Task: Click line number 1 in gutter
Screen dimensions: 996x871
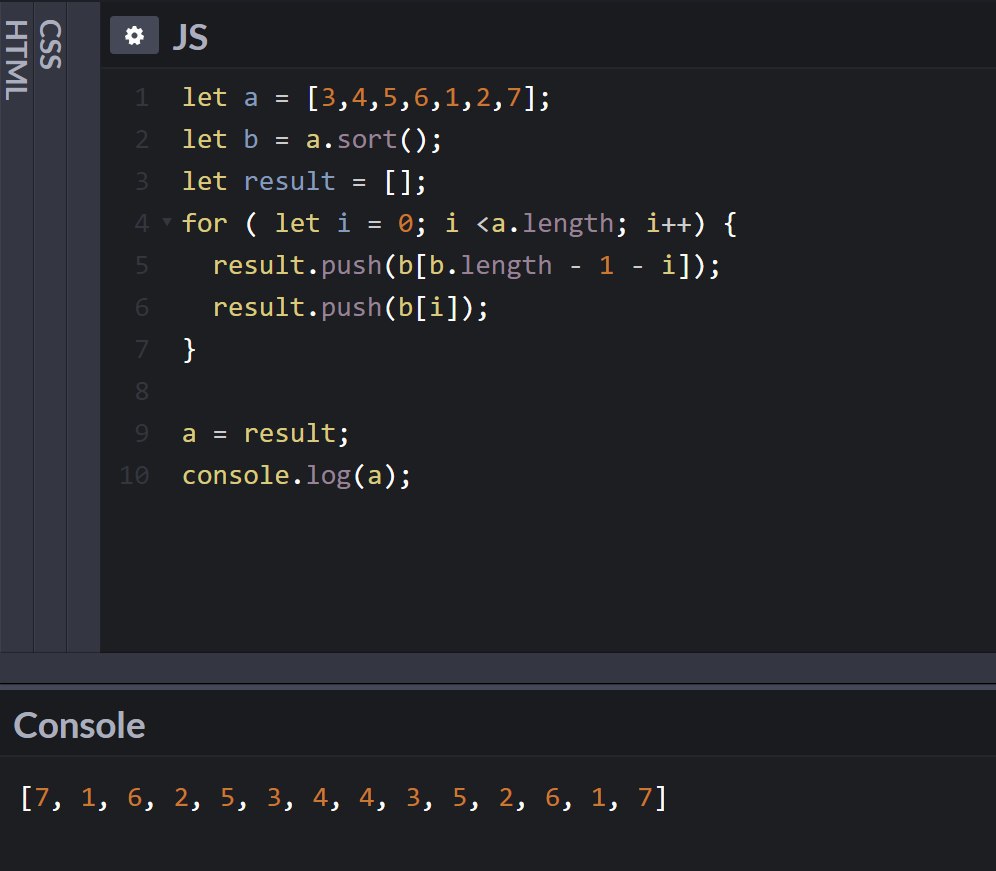Action: [142, 98]
